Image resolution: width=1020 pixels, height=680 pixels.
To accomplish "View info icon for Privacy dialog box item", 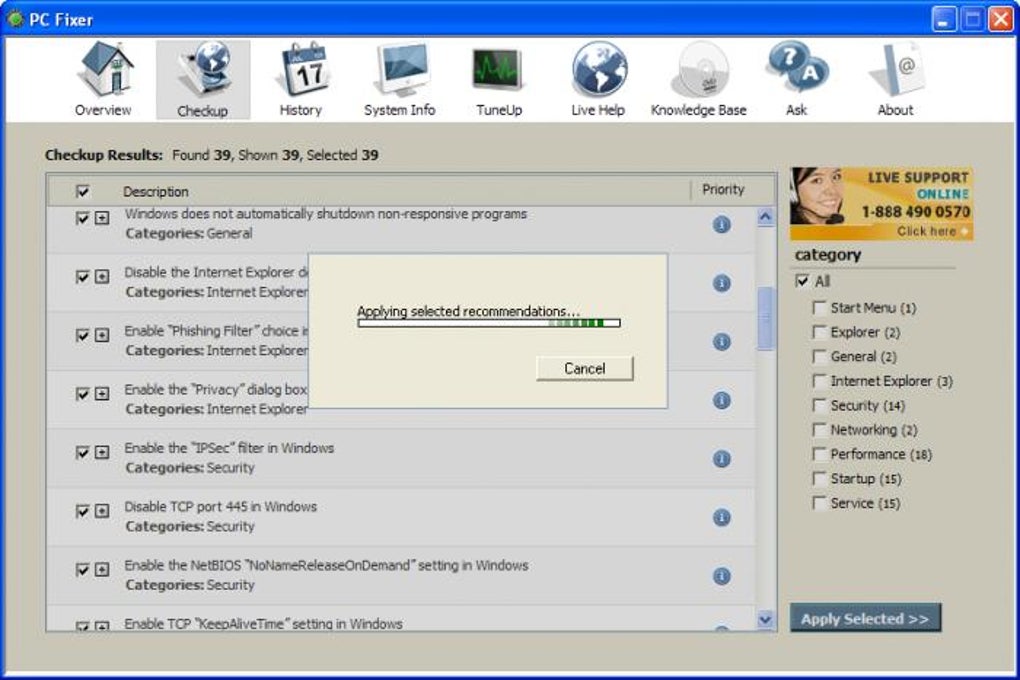I will (x=721, y=400).
